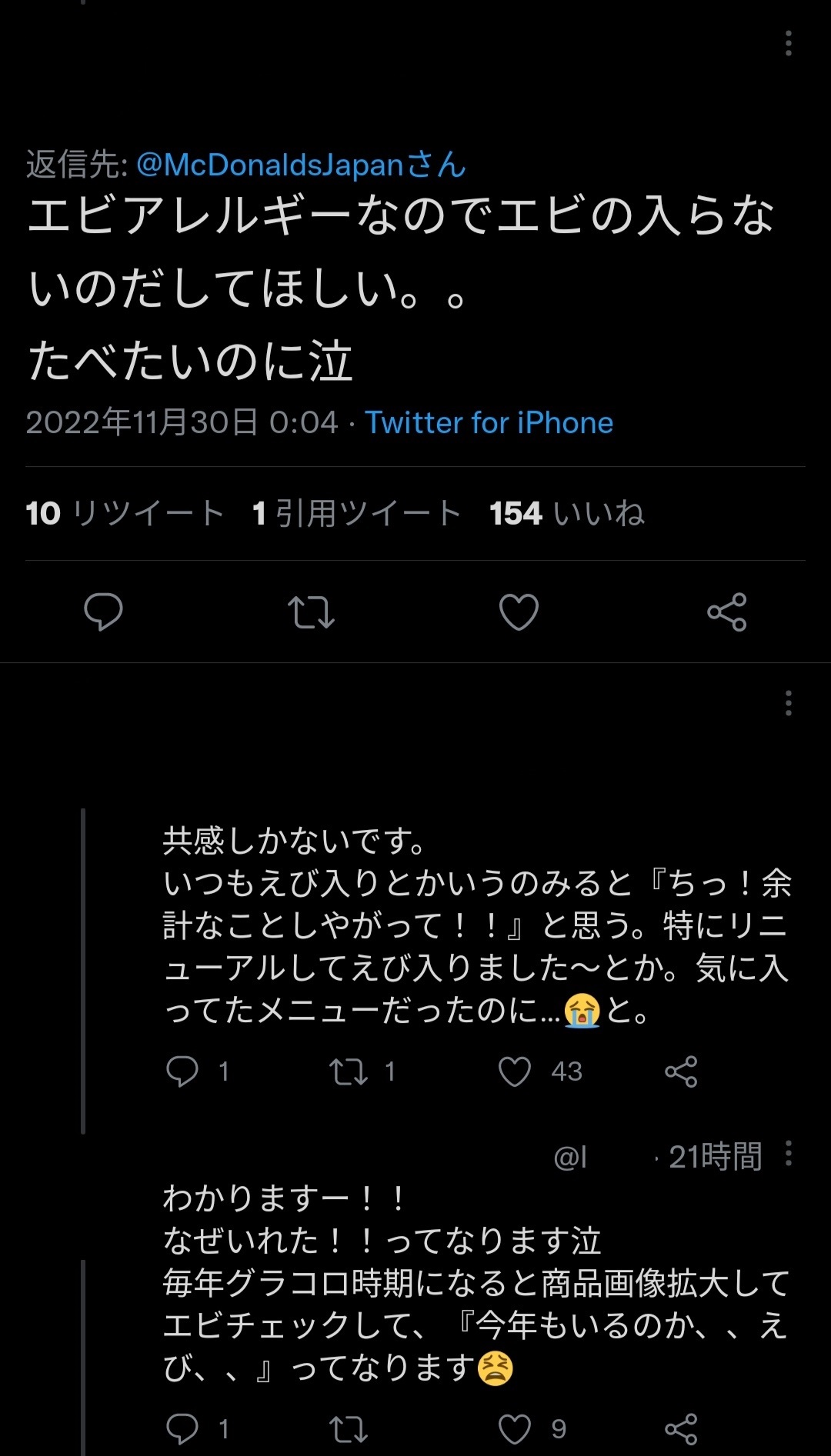Viewport: 831px width, 1456px height.
Task: Share the main shrimp allergy tweet
Action: point(727,612)
